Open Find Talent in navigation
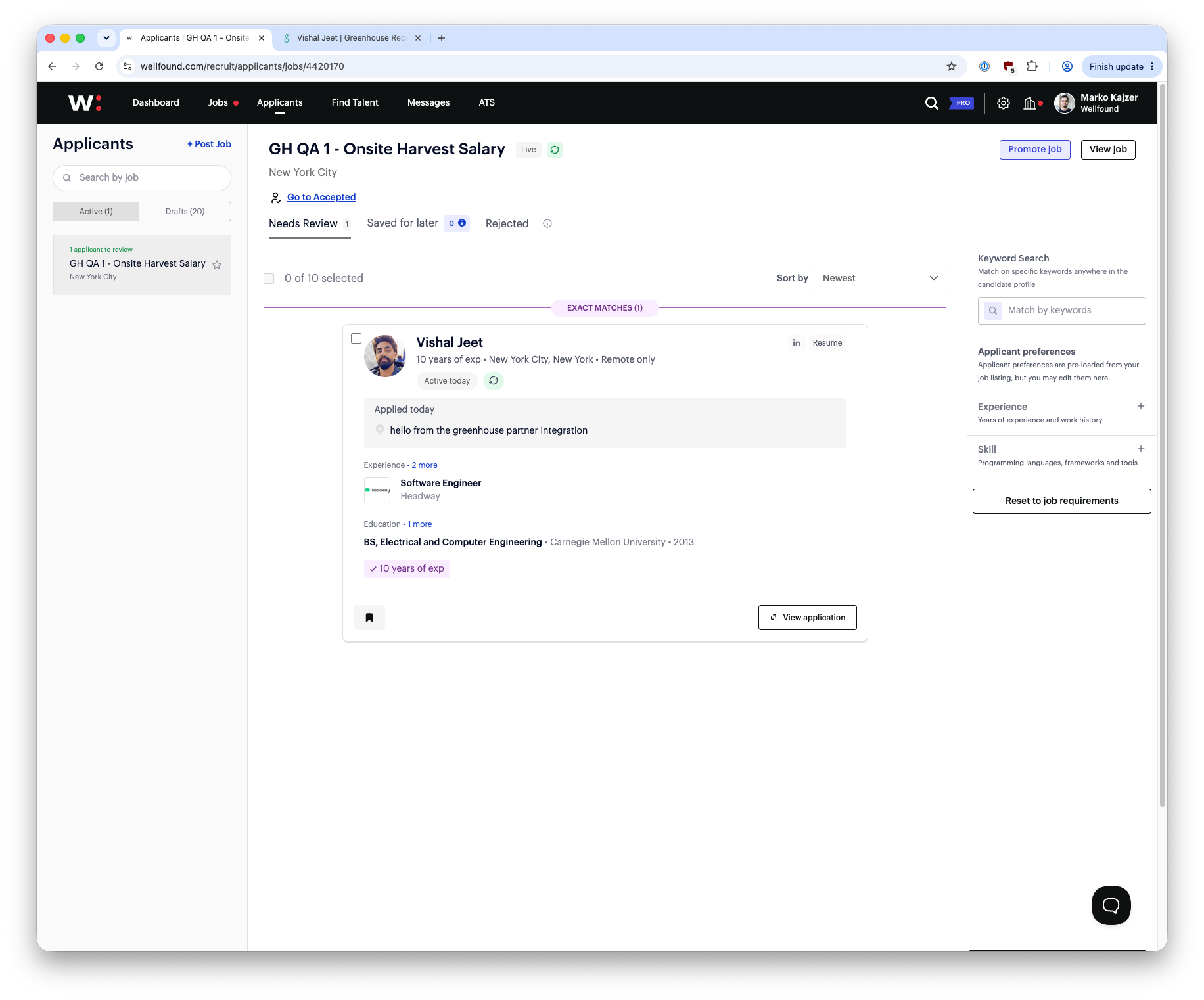Screen dimensions: 1204x1000 point(355,102)
